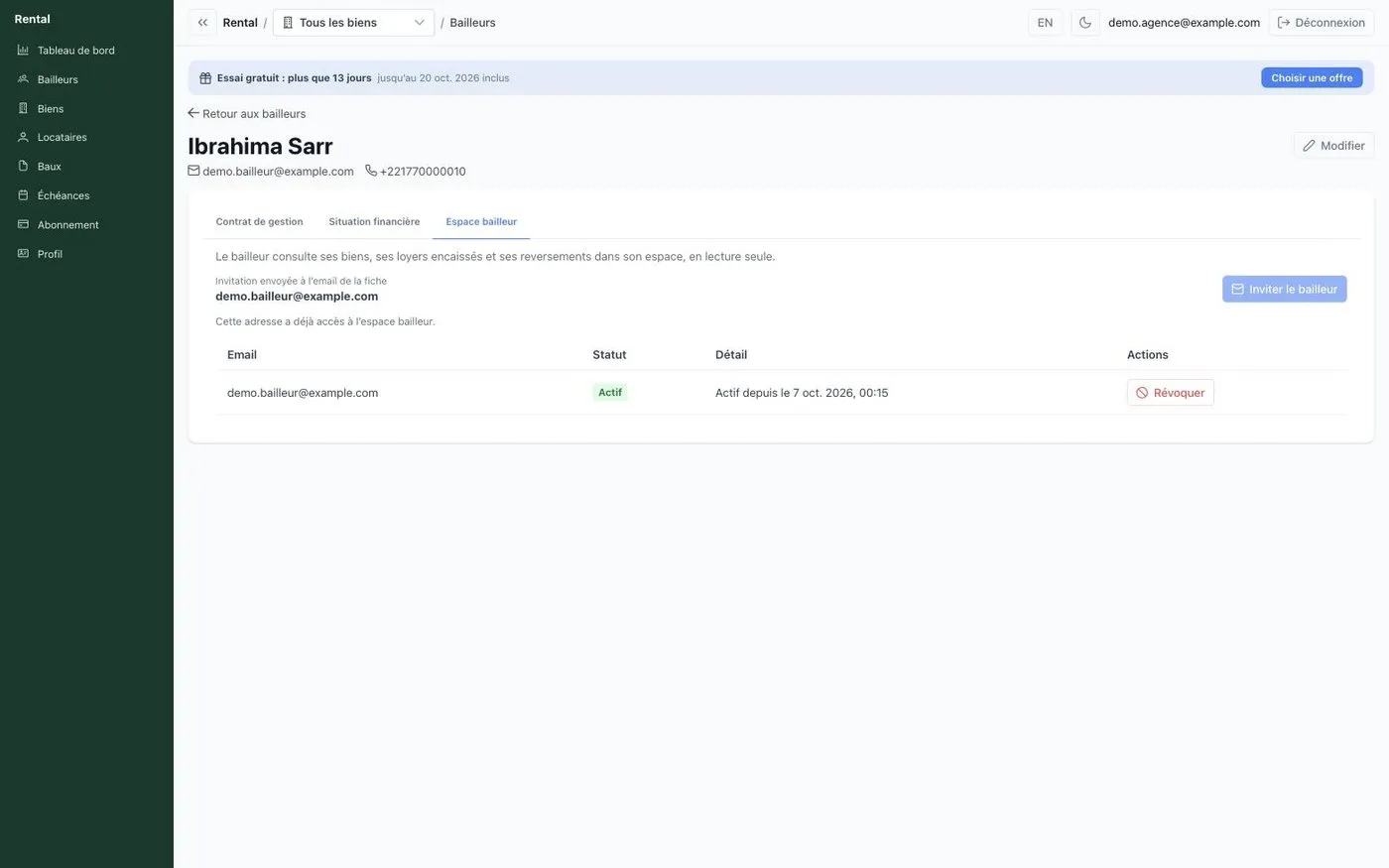Click the Profil ID card icon
This screenshot has width=1389, height=868.
(23, 254)
